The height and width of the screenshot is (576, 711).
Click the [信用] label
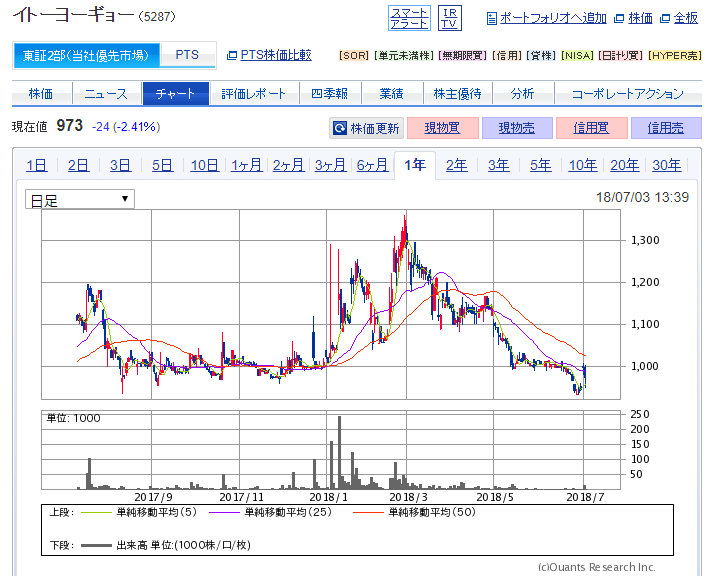(507, 55)
